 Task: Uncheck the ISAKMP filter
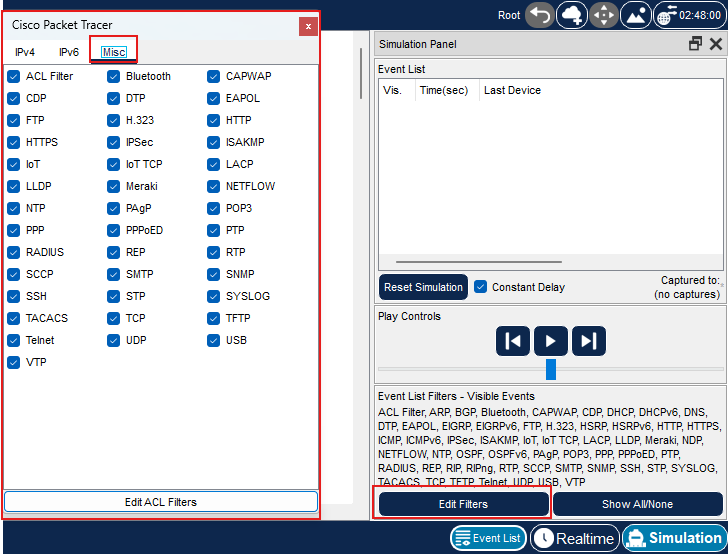[213, 142]
